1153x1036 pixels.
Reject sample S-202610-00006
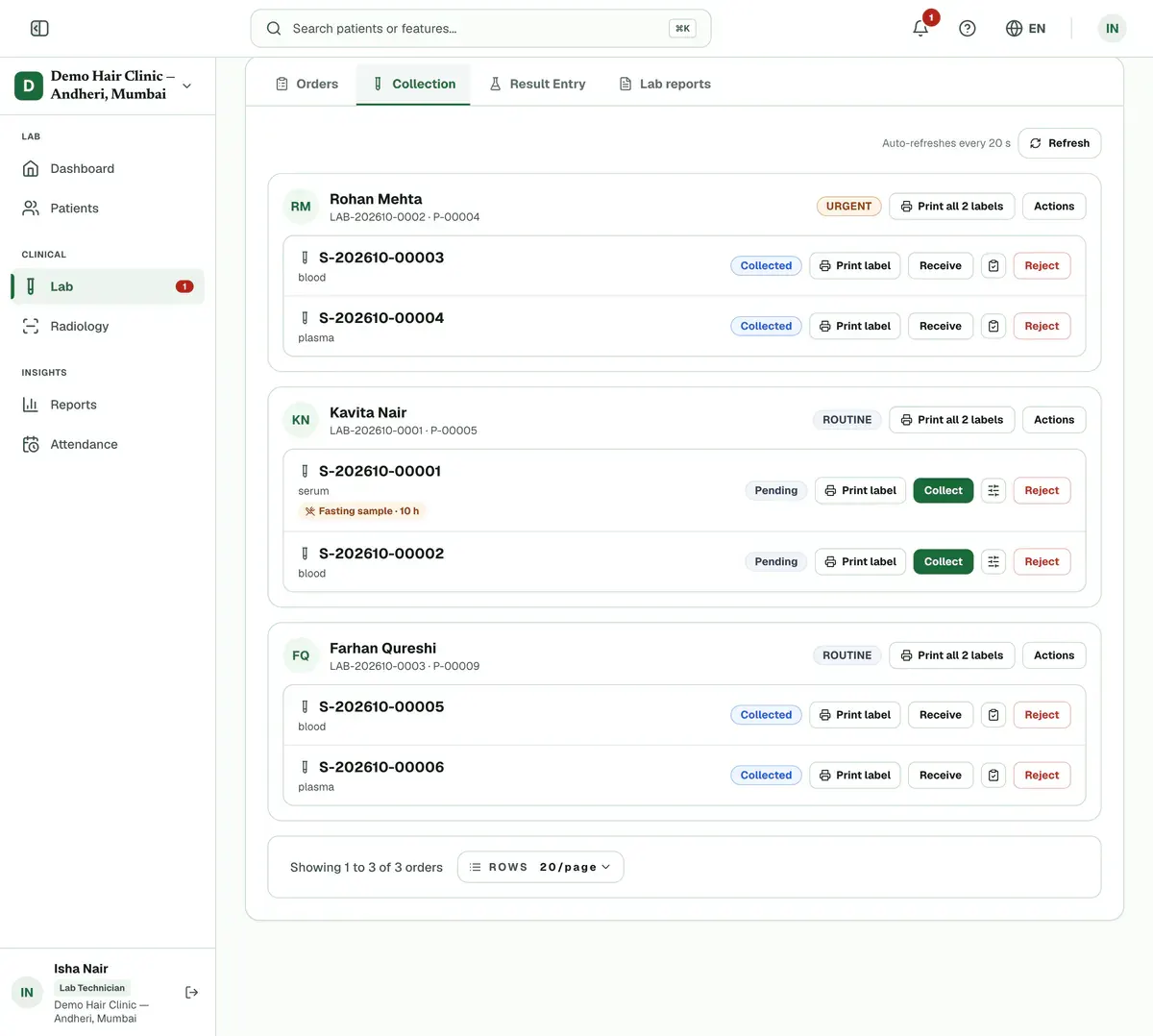click(1042, 776)
